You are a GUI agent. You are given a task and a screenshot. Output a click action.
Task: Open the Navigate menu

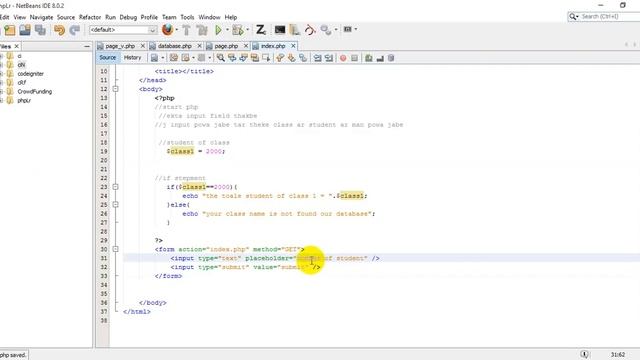point(41,17)
